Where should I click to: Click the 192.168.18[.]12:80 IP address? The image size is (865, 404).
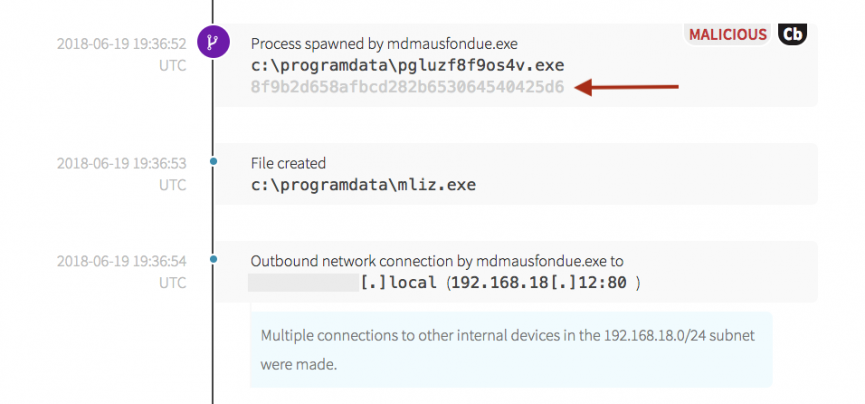(x=538, y=283)
